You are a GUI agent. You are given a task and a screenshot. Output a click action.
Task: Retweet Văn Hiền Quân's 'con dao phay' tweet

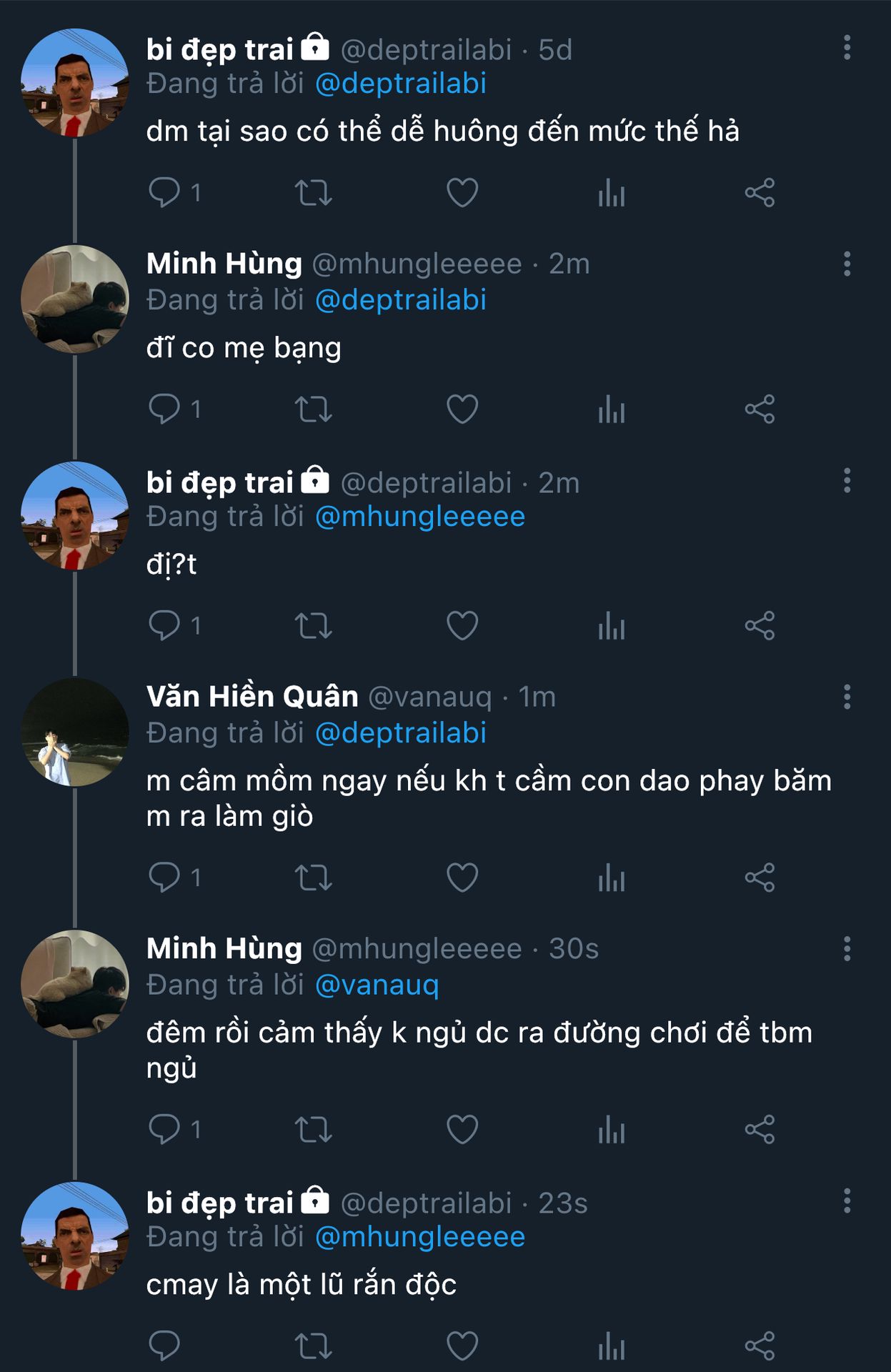[x=314, y=878]
